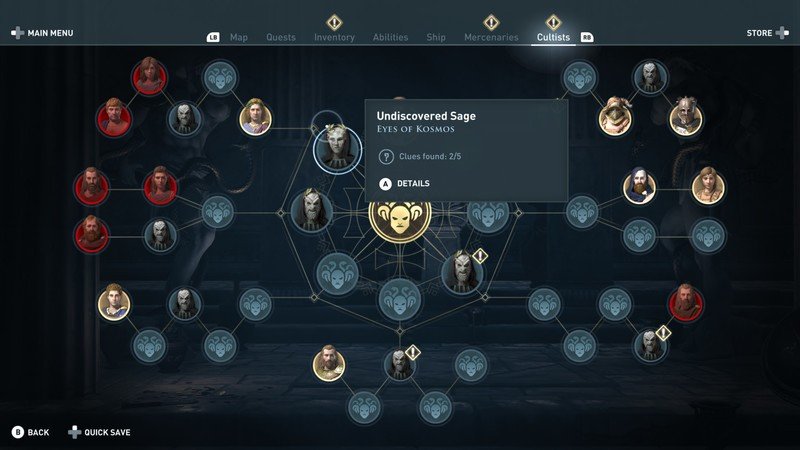The height and width of the screenshot is (450, 800).
Task: Click the BACK button
Action: pyautogui.click(x=31, y=432)
